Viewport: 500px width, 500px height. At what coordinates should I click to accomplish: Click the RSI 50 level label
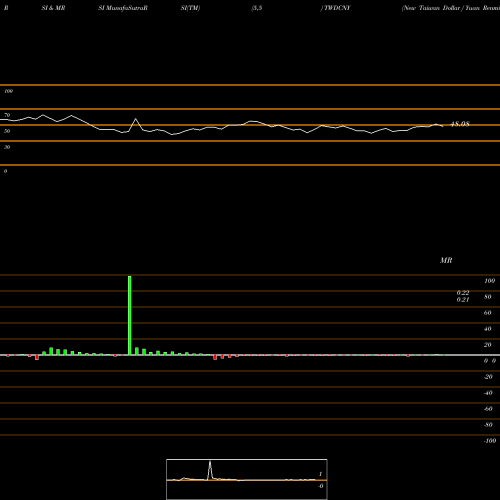coord(7,131)
